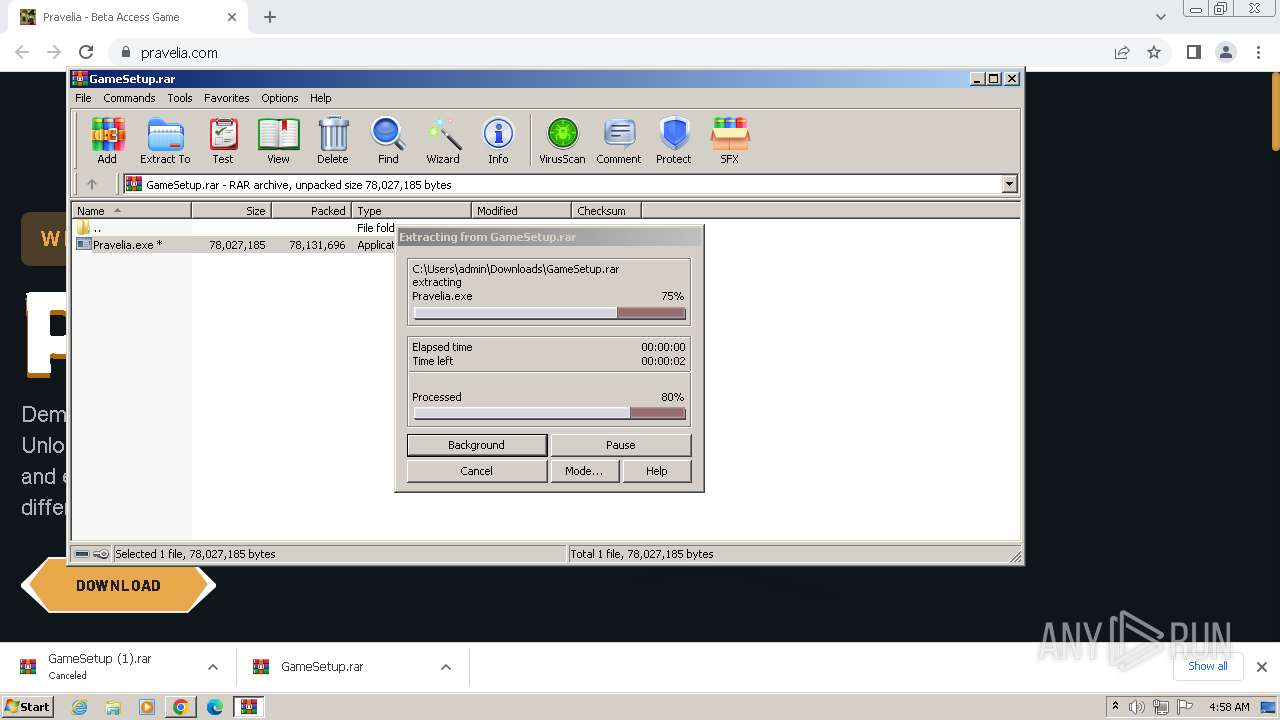Click the Mode... button
Viewport: 1280px width, 720px height.
coord(584,471)
